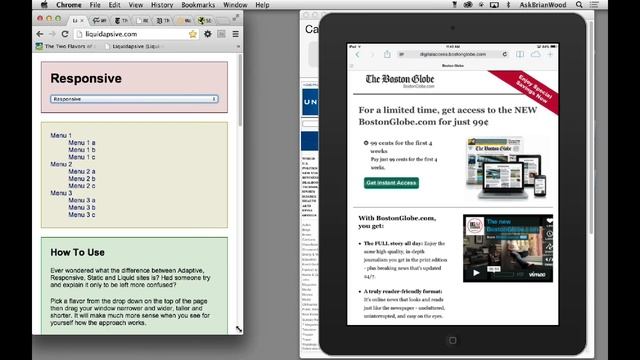Tap iPad home button
This screenshot has height=360, width=640.
click(x=452, y=340)
